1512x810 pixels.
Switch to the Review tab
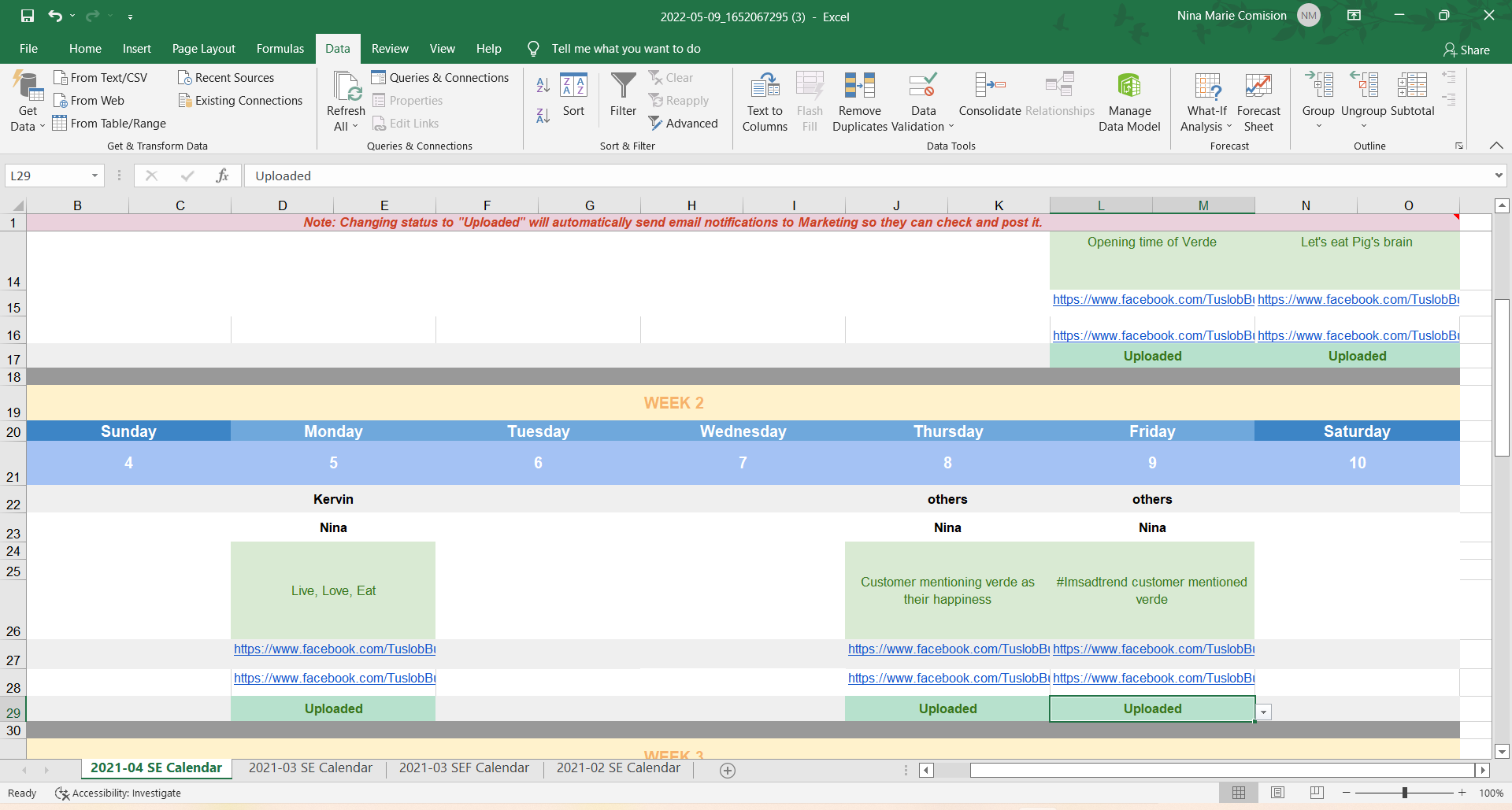(x=390, y=49)
